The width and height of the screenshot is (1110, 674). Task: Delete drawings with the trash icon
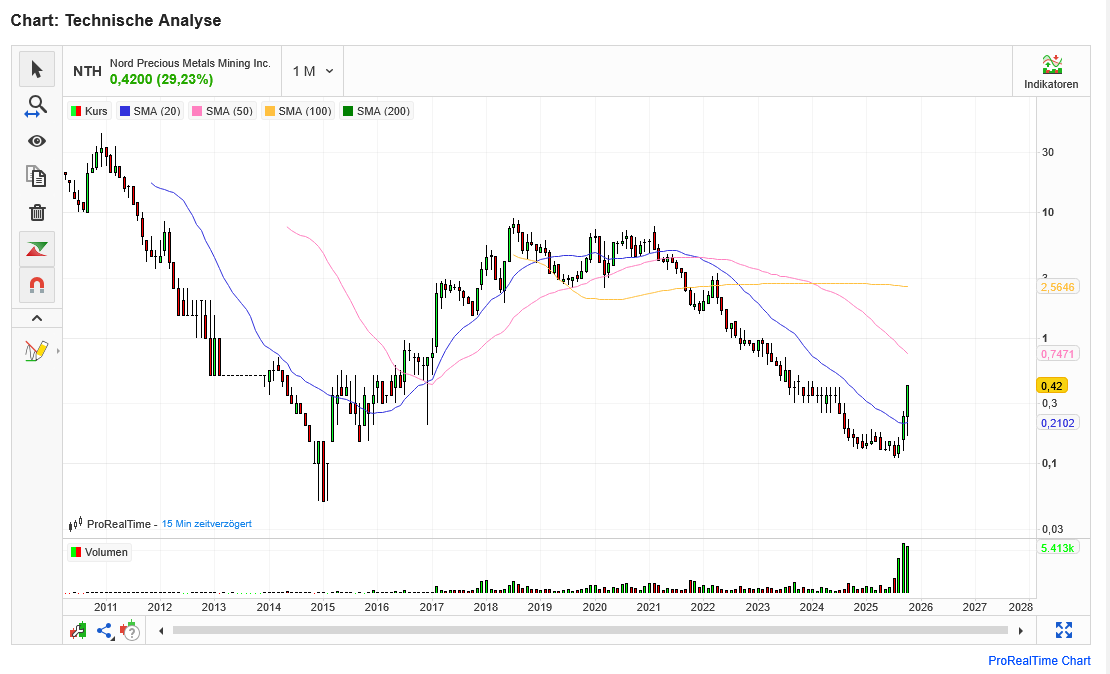coord(37,212)
